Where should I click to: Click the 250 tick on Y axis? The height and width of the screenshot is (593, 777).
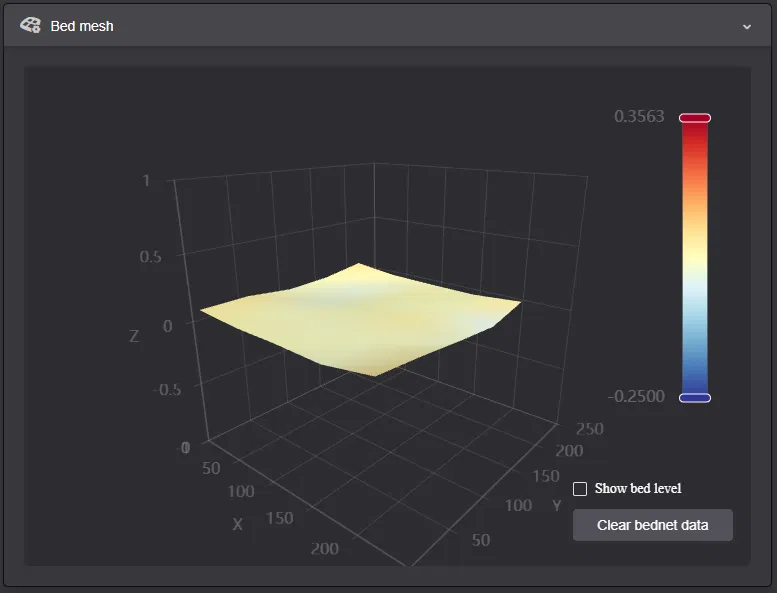[590, 429]
